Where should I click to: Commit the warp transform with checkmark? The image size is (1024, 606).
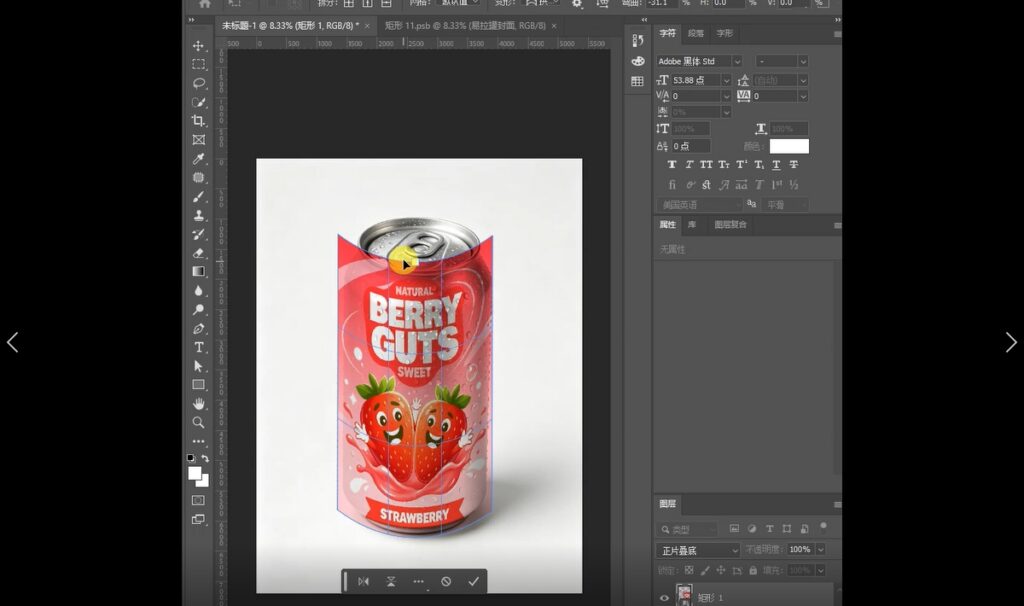(x=473, y=581)
